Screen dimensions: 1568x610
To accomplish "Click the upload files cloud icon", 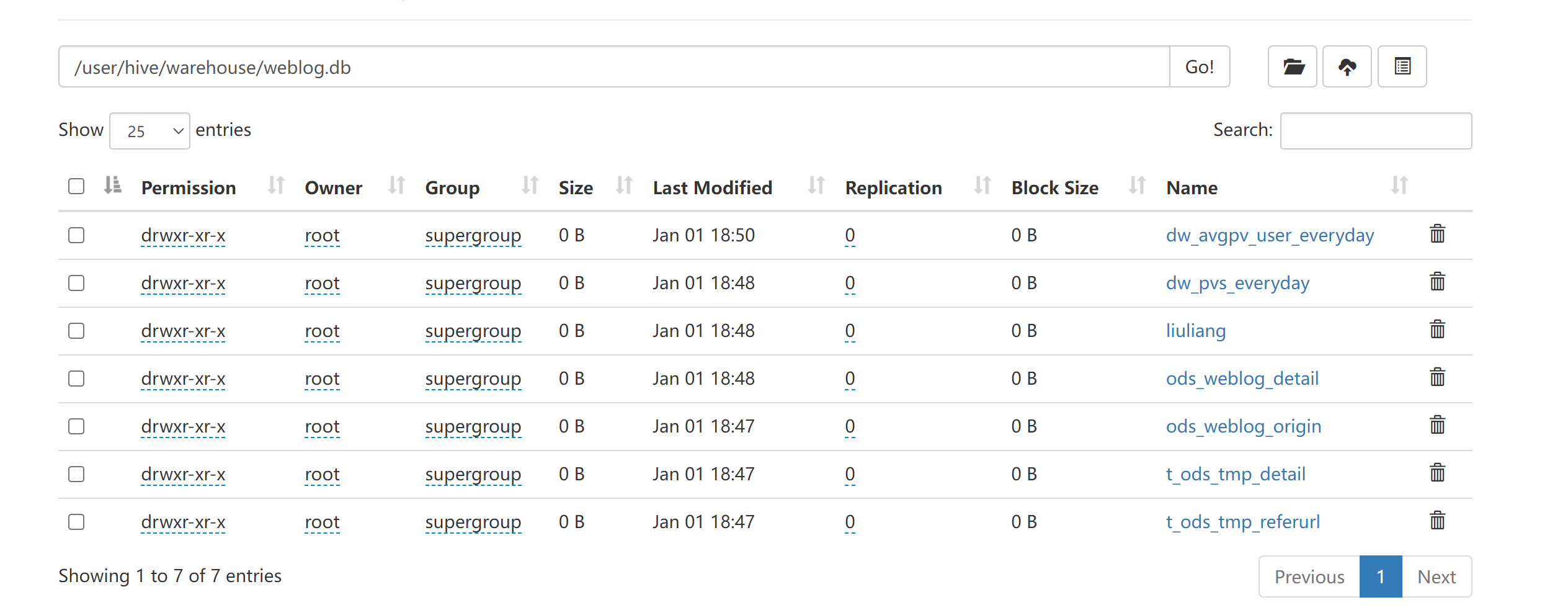I will coord(1347,66).
